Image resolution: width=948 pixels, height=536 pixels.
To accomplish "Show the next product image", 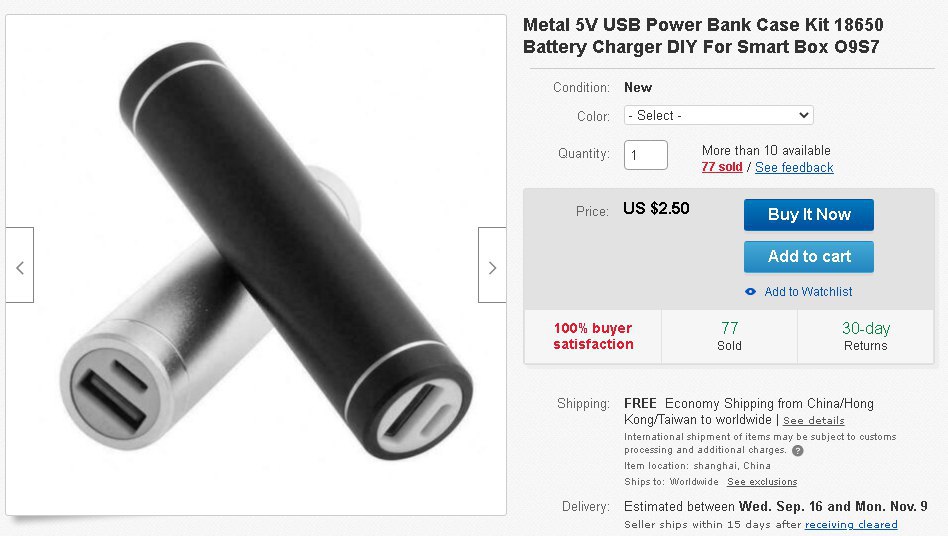I will 492,265.
